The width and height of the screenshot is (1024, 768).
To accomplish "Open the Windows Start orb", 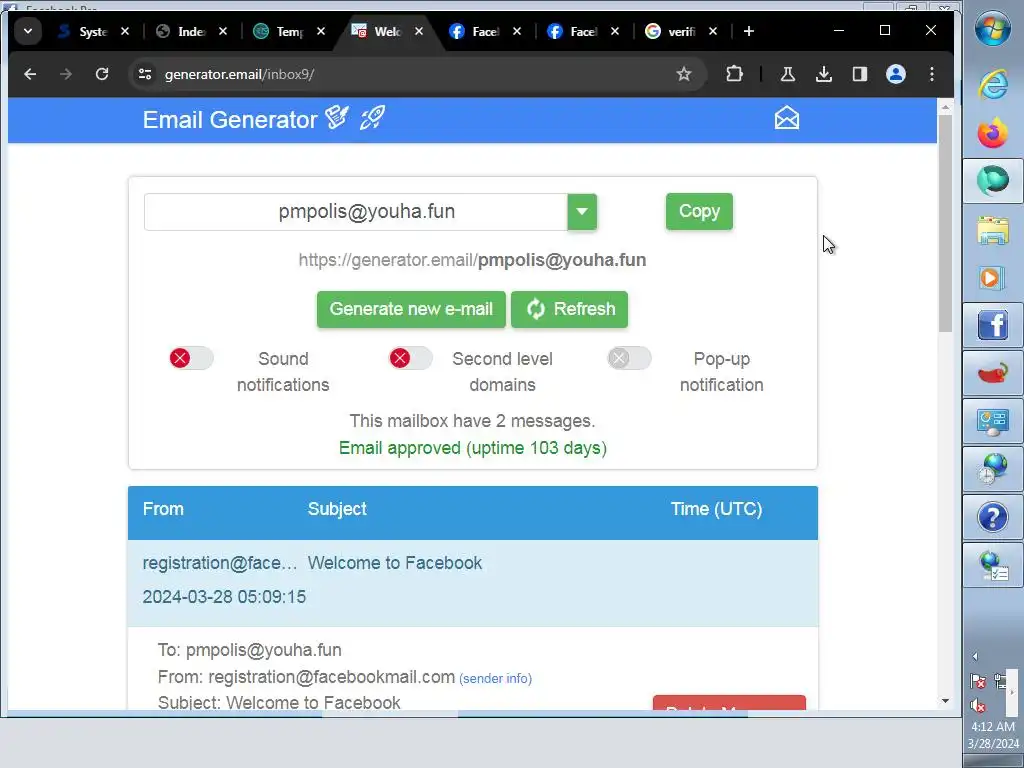I will tap(993, 27).
